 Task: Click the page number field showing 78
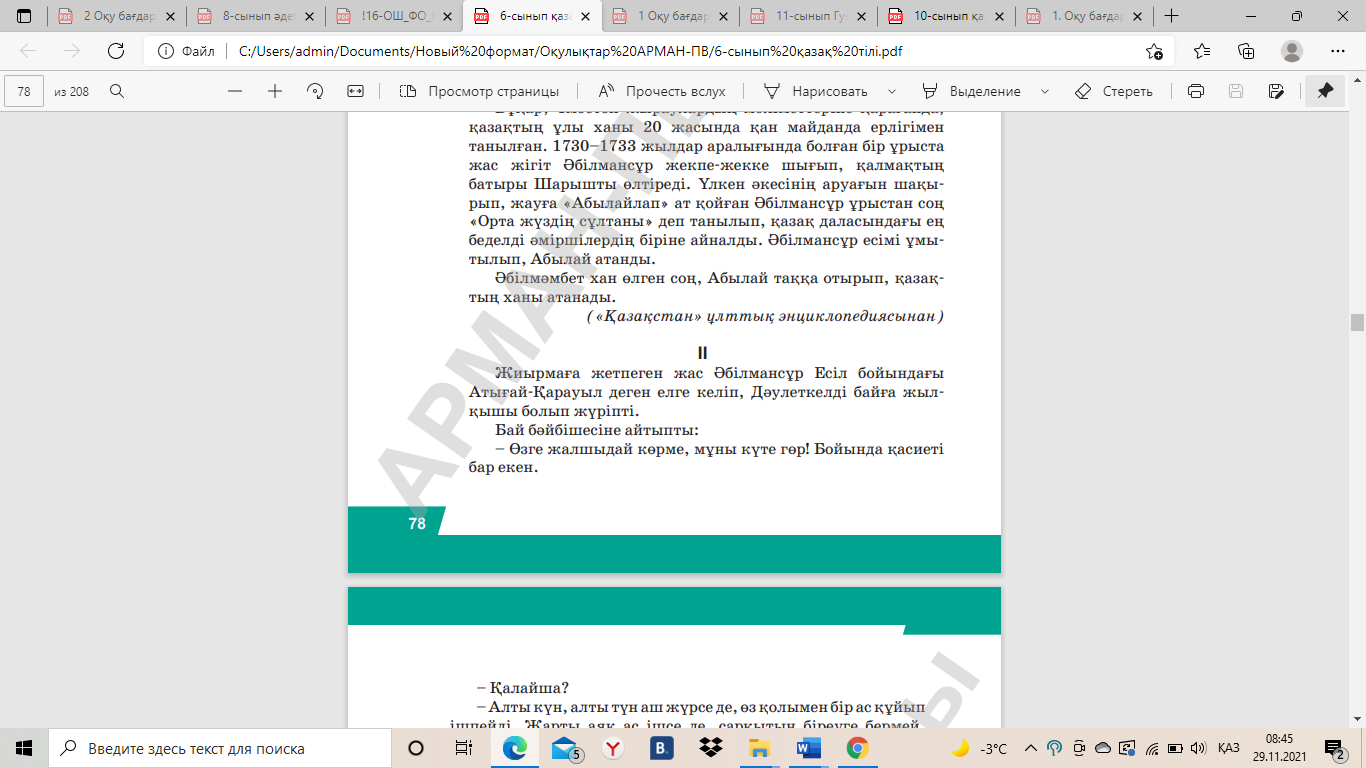point(25,91)
